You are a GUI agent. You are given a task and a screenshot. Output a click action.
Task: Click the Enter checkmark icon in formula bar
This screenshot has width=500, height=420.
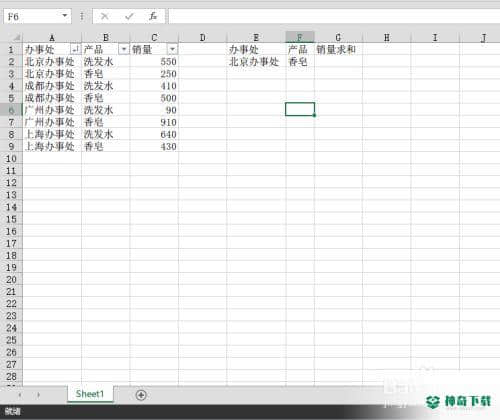tap(129, 16)
